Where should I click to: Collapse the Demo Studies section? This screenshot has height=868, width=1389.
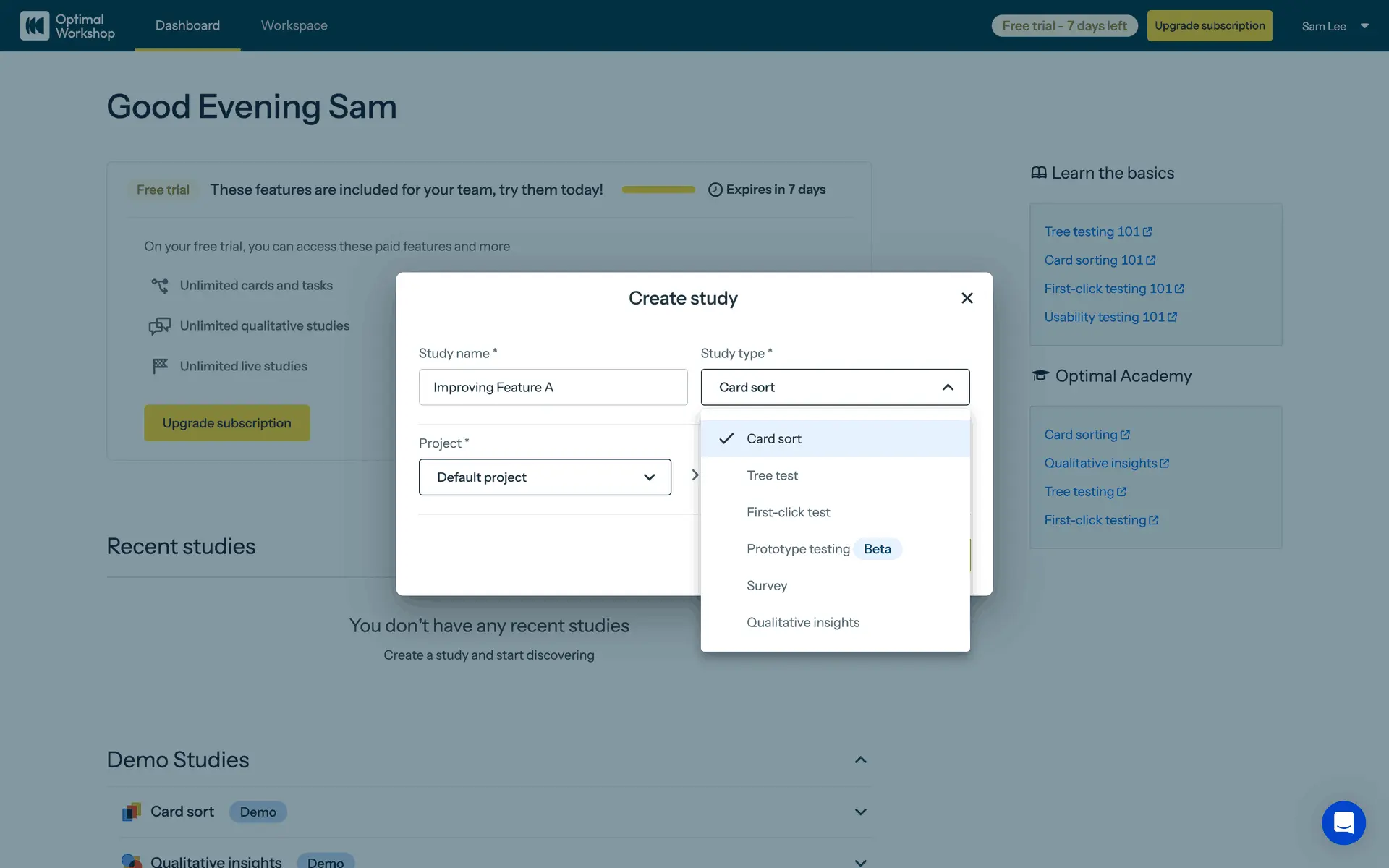(x=860, y=759)
